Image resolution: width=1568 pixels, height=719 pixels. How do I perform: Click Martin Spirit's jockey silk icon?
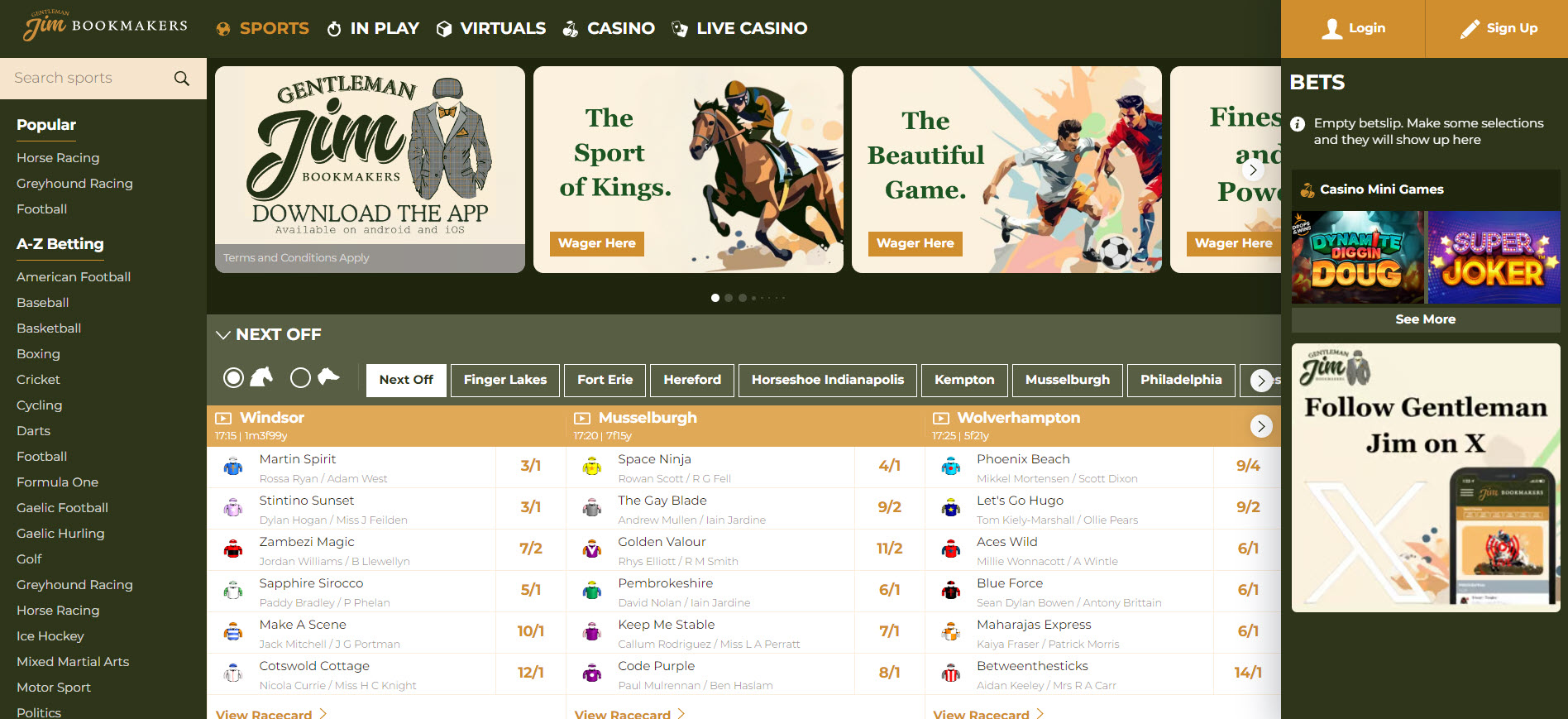(x=233, y=467)
